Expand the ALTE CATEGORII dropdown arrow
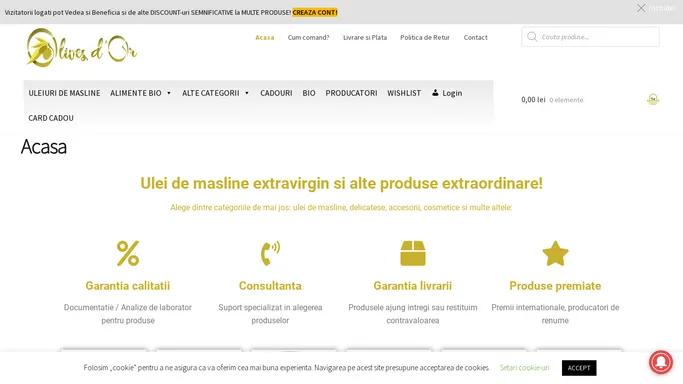Image resolution: width=683 pixels, height=384 pixels. tap(247, 93)
